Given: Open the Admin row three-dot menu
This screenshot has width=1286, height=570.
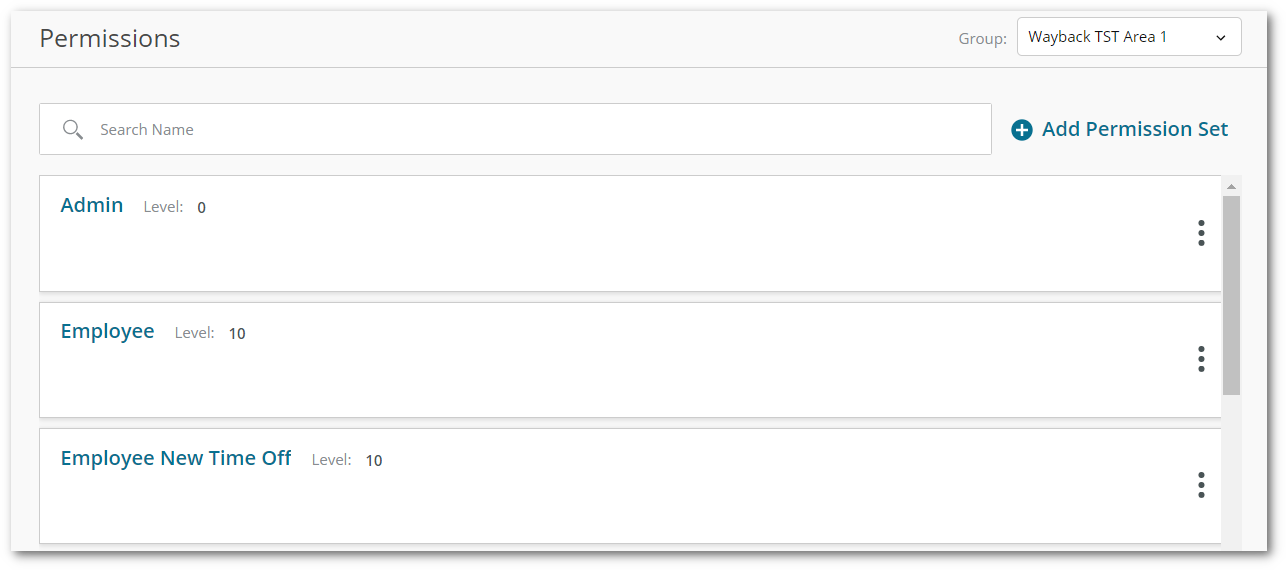Looking at the screenshot, I should coord(1201,233).
